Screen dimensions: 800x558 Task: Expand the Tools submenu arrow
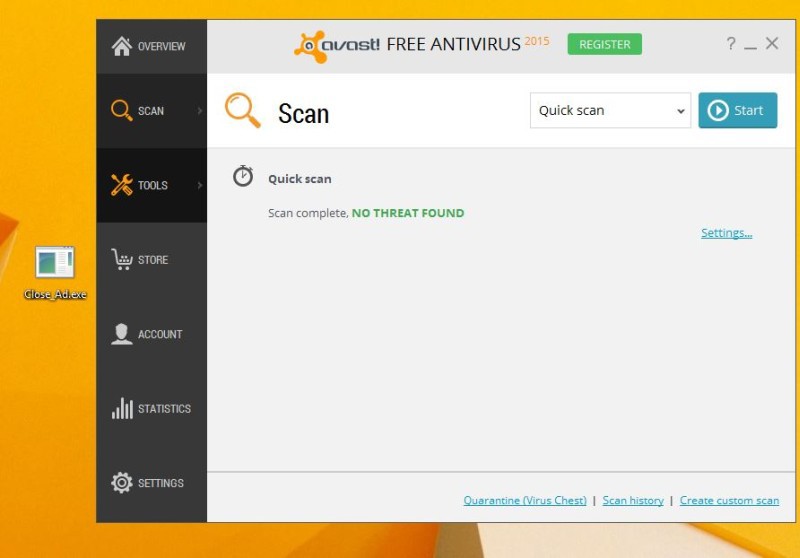pos(199,185)
